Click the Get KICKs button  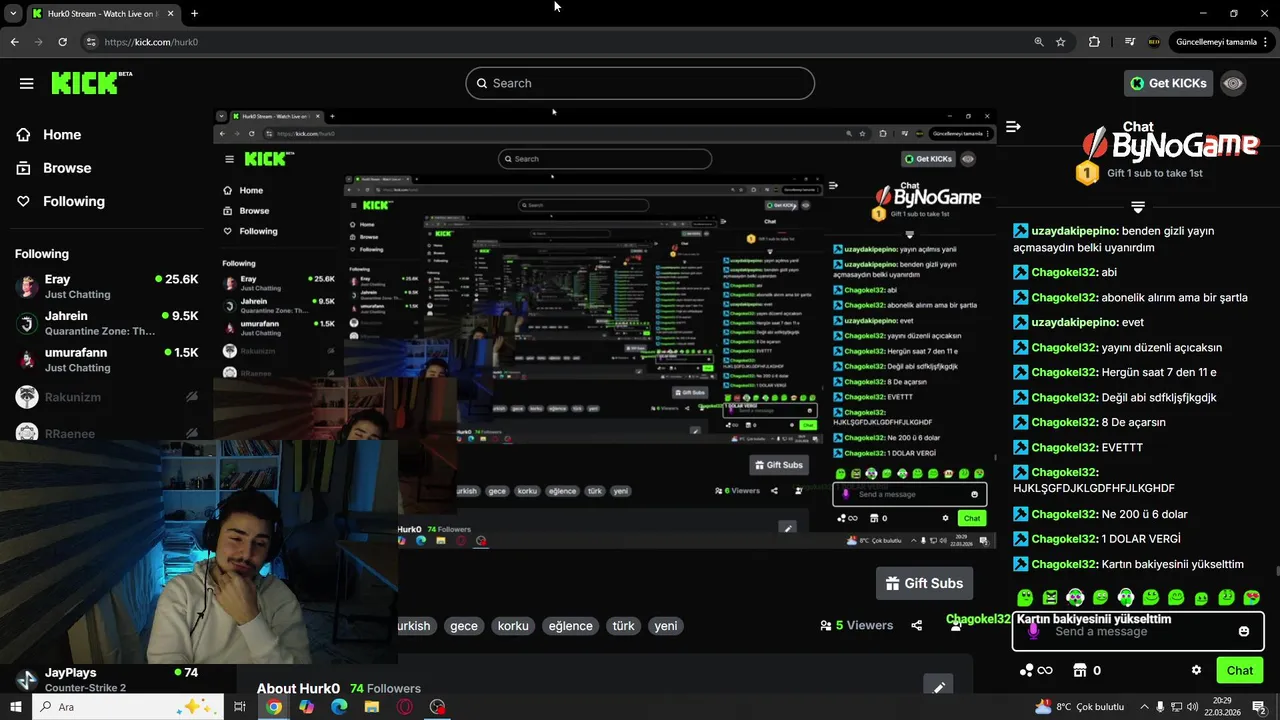point(1168,83)
